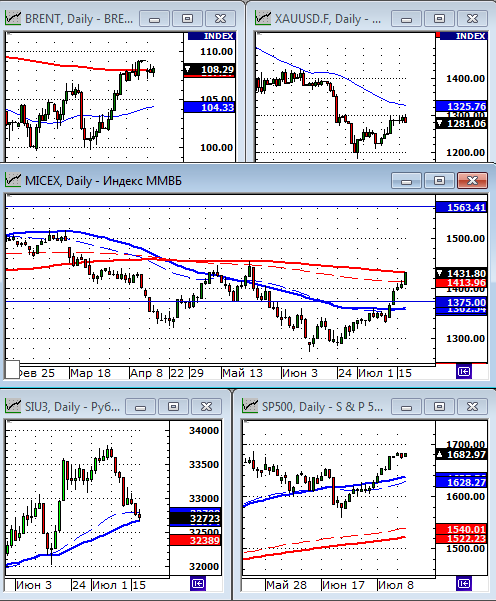496x601 pixels.
Task: Click the SP500 window chart icon
Action: click(x=250, y=406)
